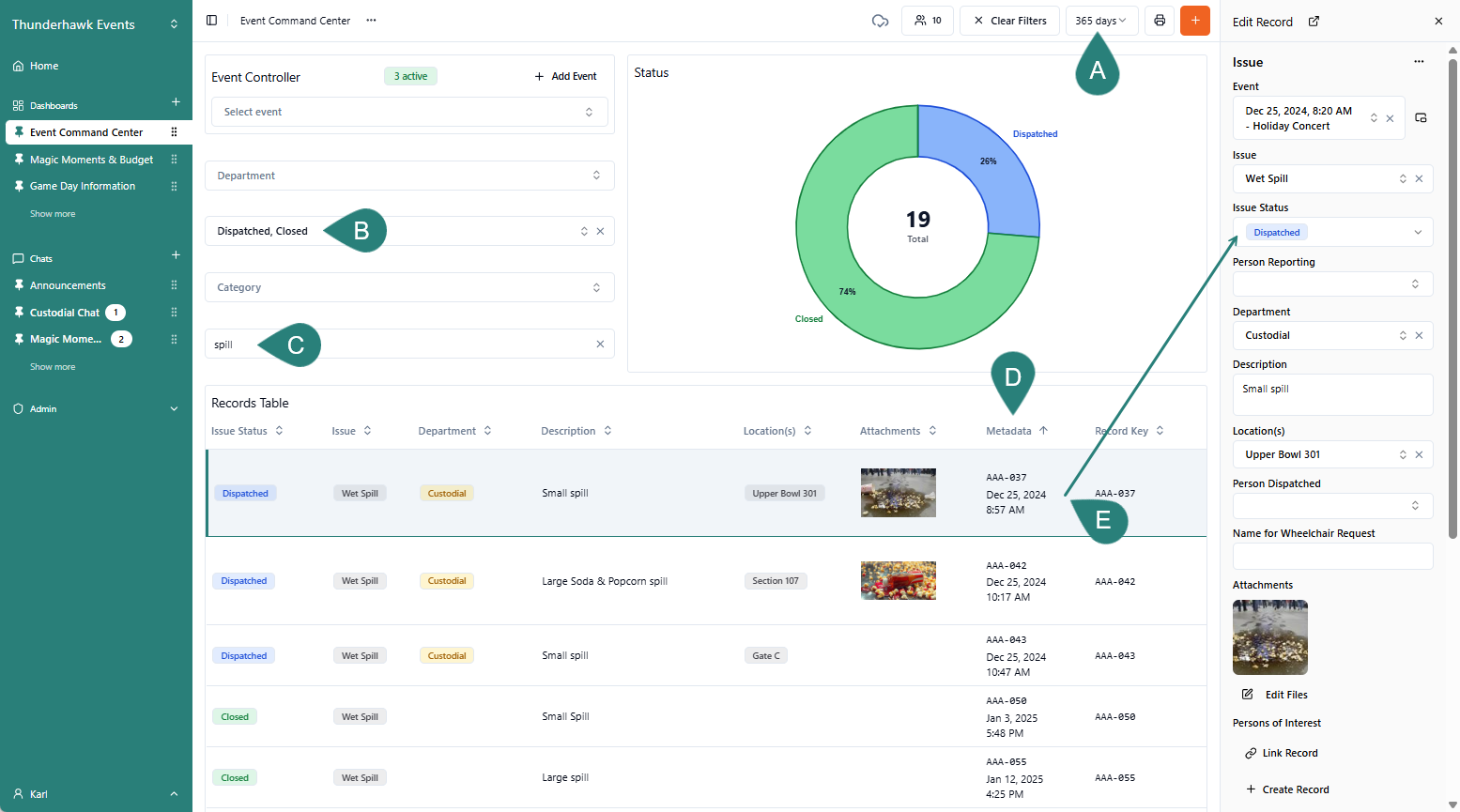Viewport: 1460px width, 812px height.
Task: Open the Issue section three-dot menu
Action: [x=1419, y=62]
